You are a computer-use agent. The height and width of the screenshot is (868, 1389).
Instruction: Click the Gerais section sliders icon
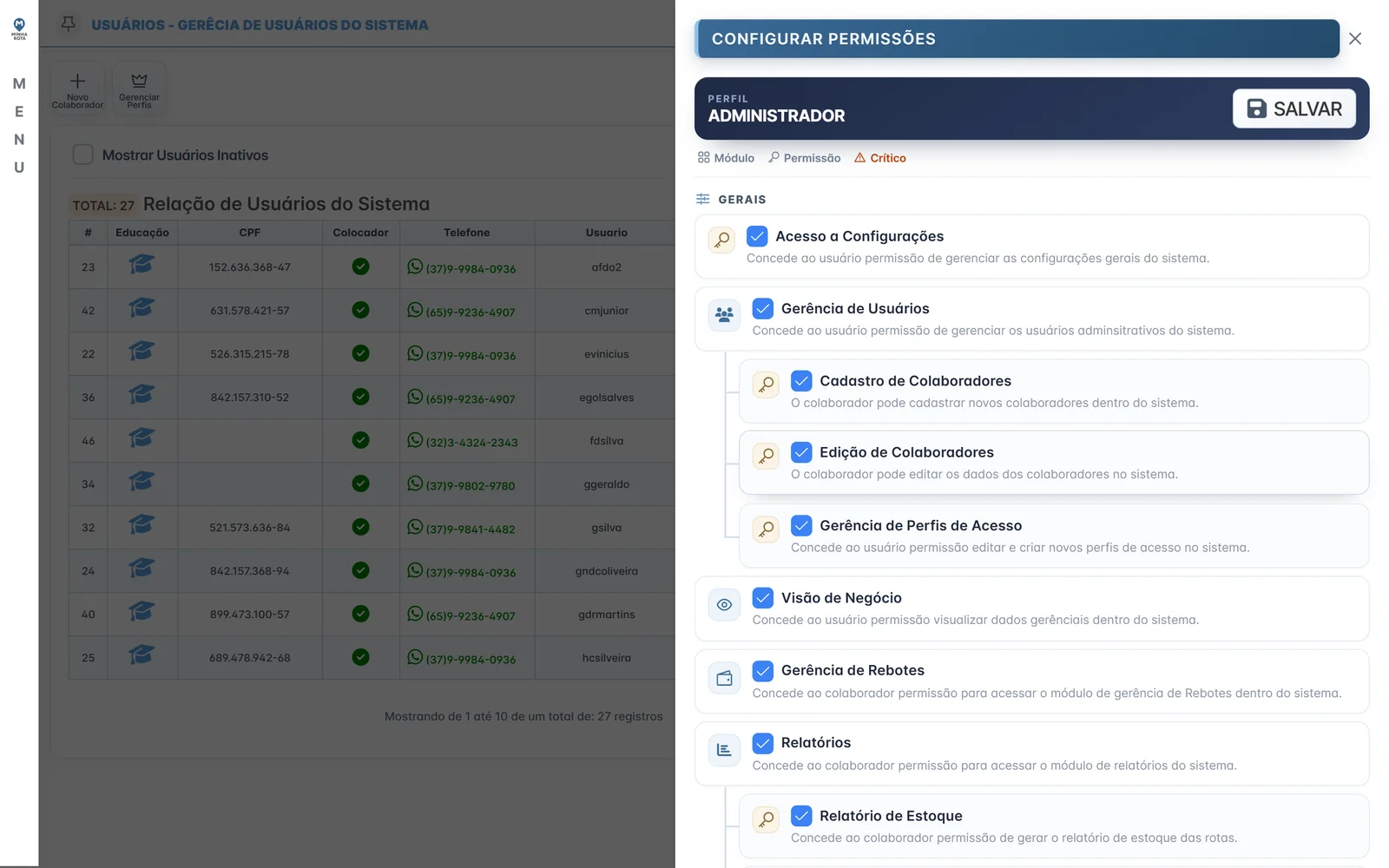click(702, 199)
